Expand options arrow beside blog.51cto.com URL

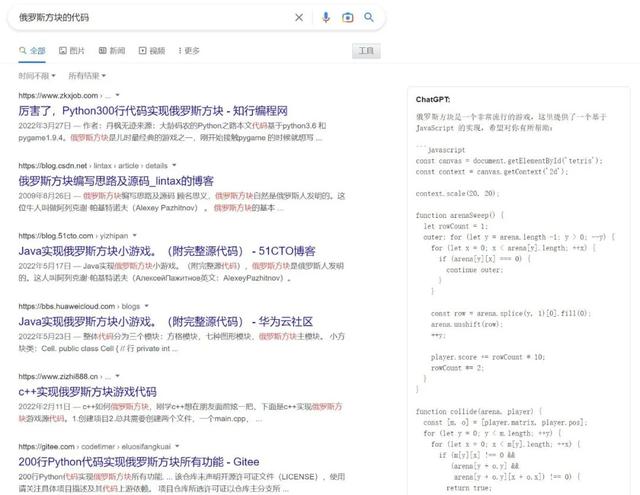(135, 235)
